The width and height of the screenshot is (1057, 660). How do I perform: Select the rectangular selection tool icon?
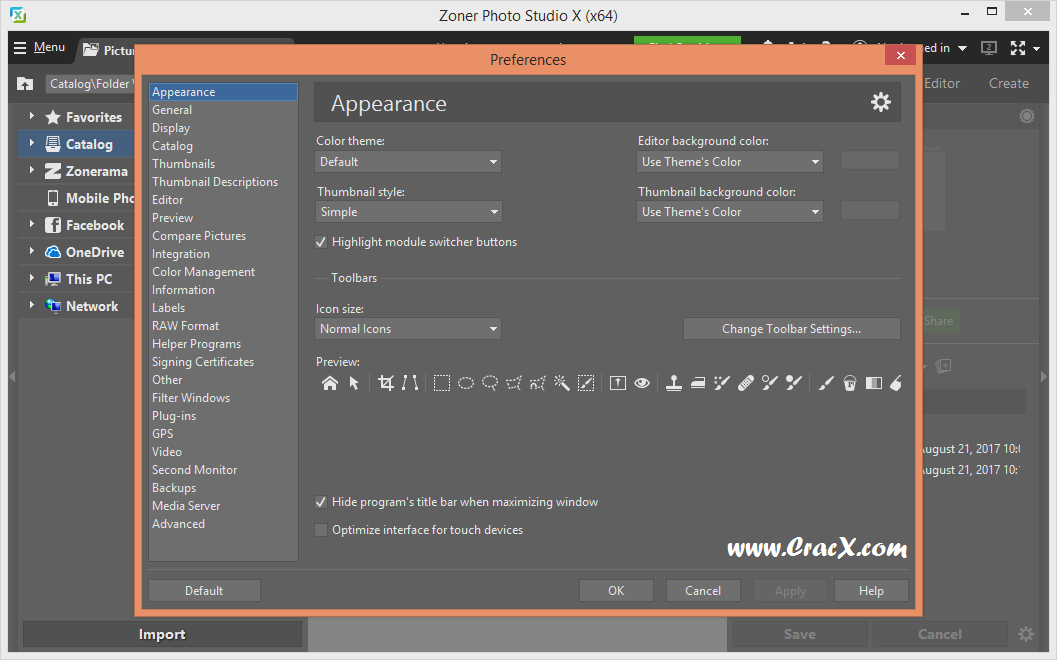click(442, 383)
